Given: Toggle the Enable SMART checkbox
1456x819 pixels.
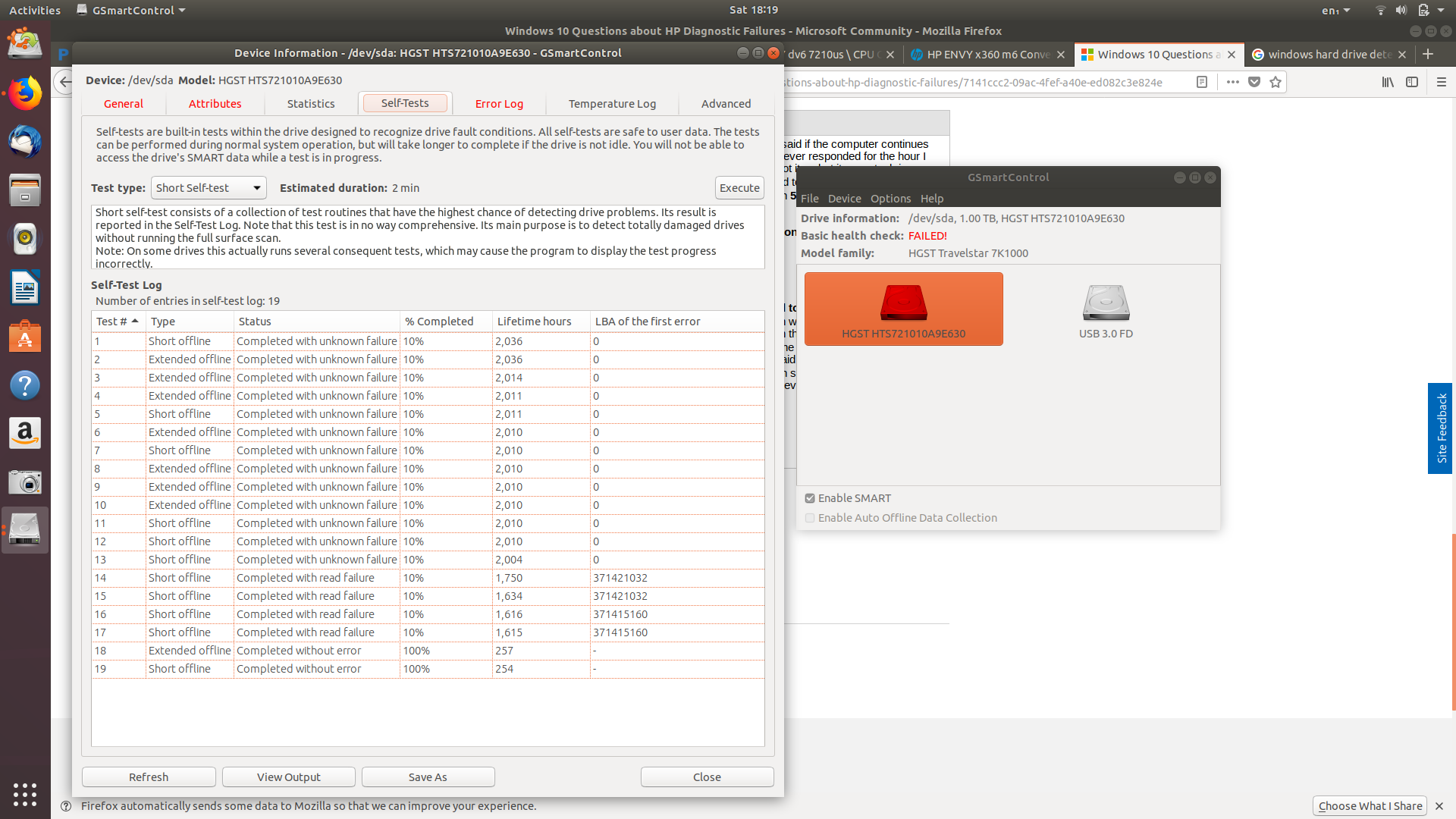Looking at the screenshot, I should (x=810, y=498).
